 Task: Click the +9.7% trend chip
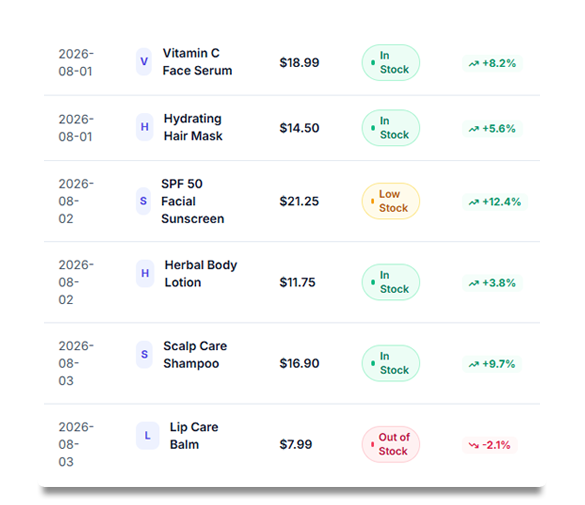pyautogui.click(x=492, y=364)
